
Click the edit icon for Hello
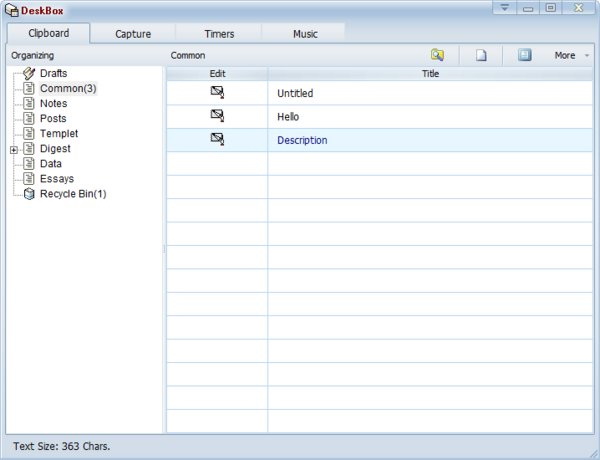tap(217, 116)
